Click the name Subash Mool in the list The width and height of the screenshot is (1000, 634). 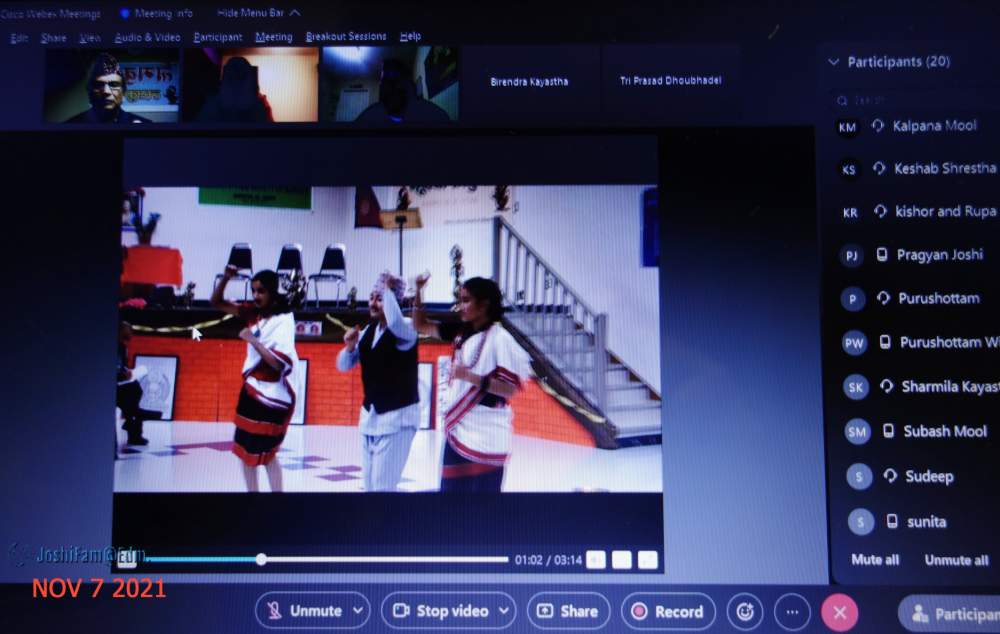pos(945,431)
